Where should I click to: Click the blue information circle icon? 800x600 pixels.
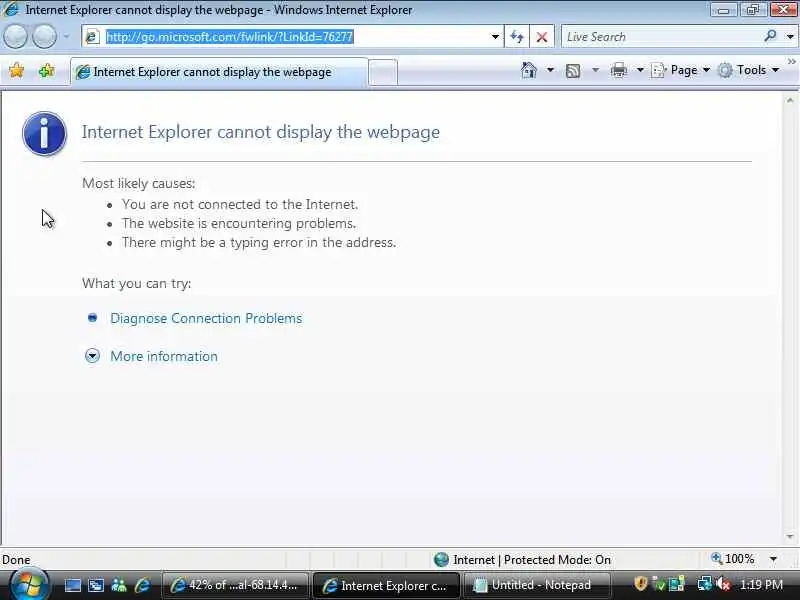tap(44, 133)
